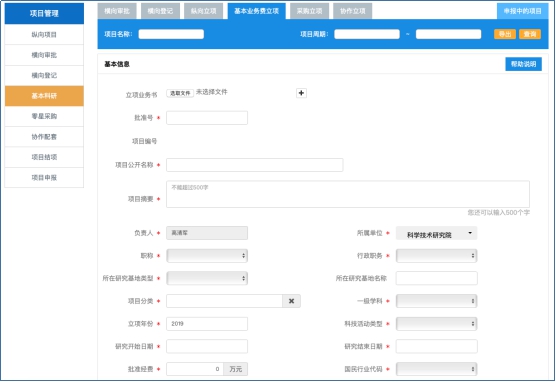
Task: Open 项目结项 in the sidebar
Action: [44, 157]
